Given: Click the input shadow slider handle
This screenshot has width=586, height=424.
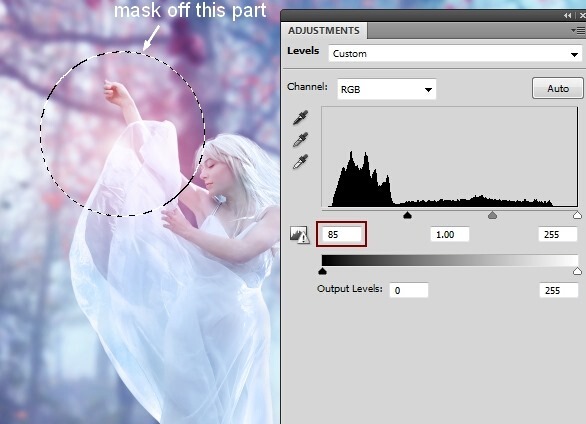Looking at the screenshot, I should tap(407, 215).
